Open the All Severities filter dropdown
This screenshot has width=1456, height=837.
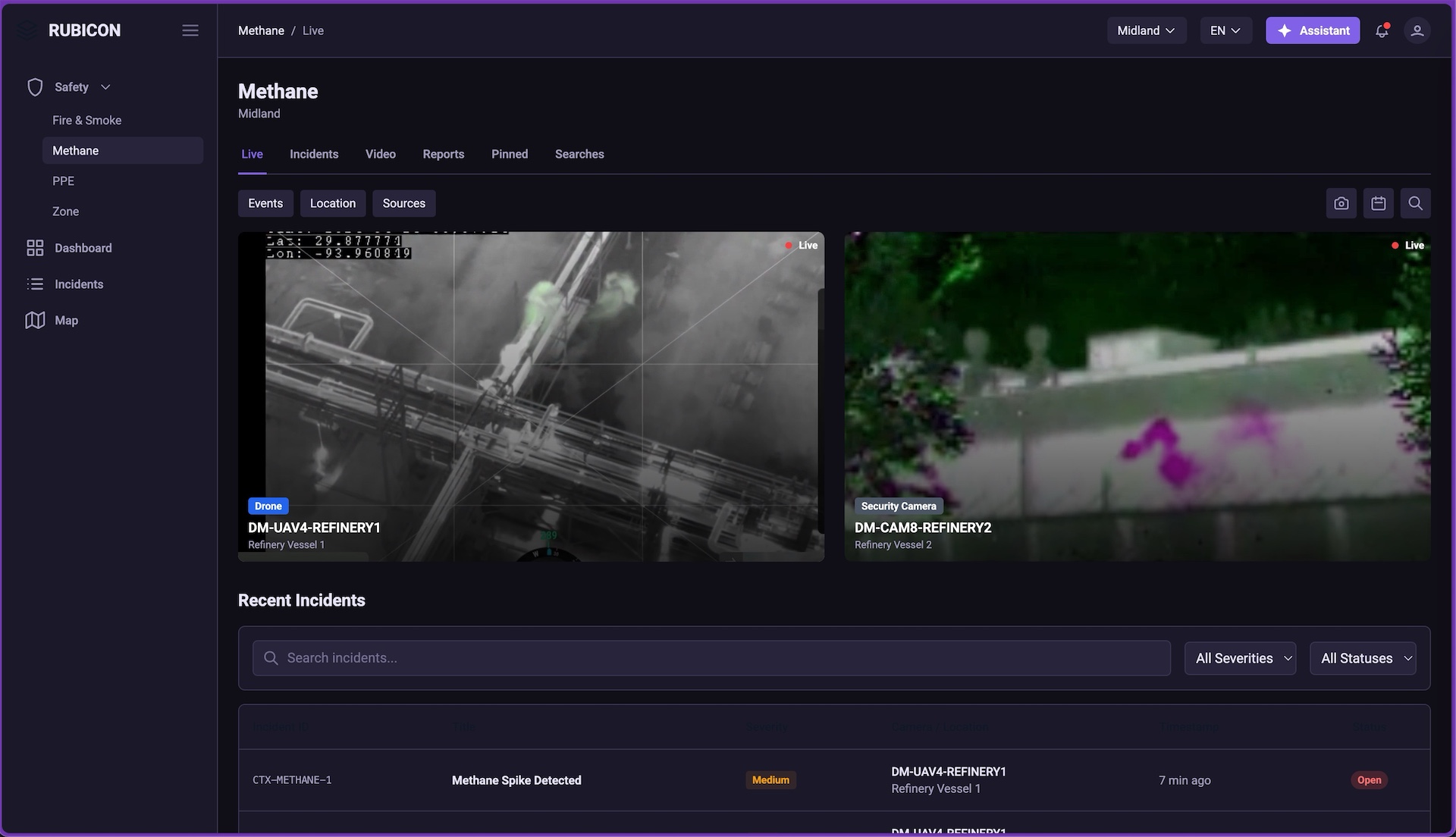click(1240, 658)
